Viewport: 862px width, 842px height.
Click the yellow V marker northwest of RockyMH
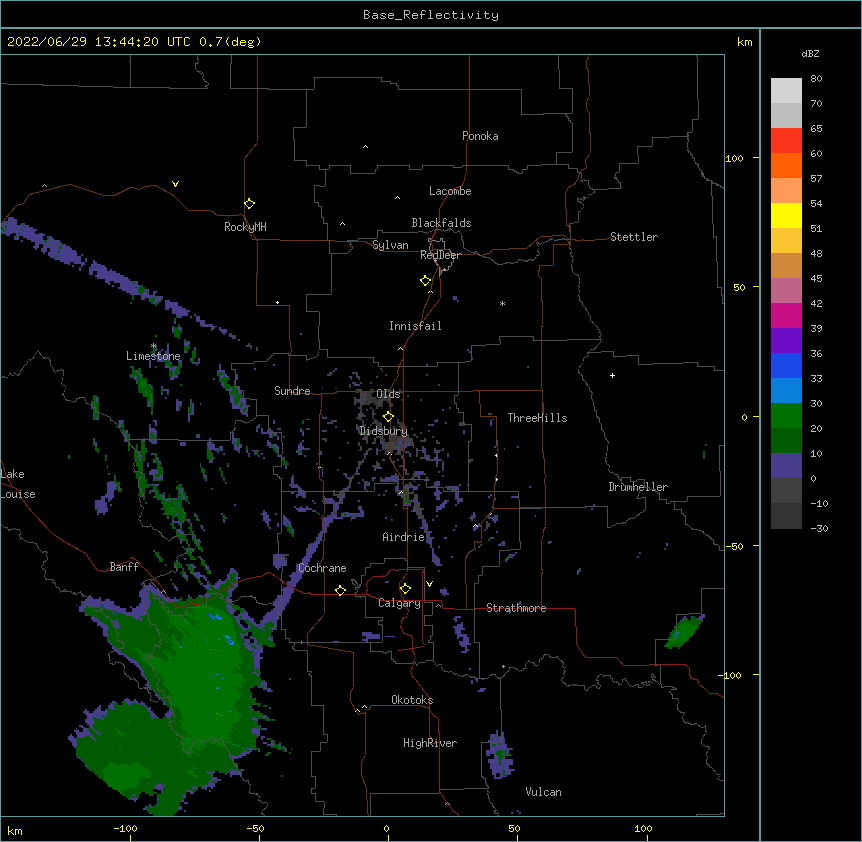point(175,184)
